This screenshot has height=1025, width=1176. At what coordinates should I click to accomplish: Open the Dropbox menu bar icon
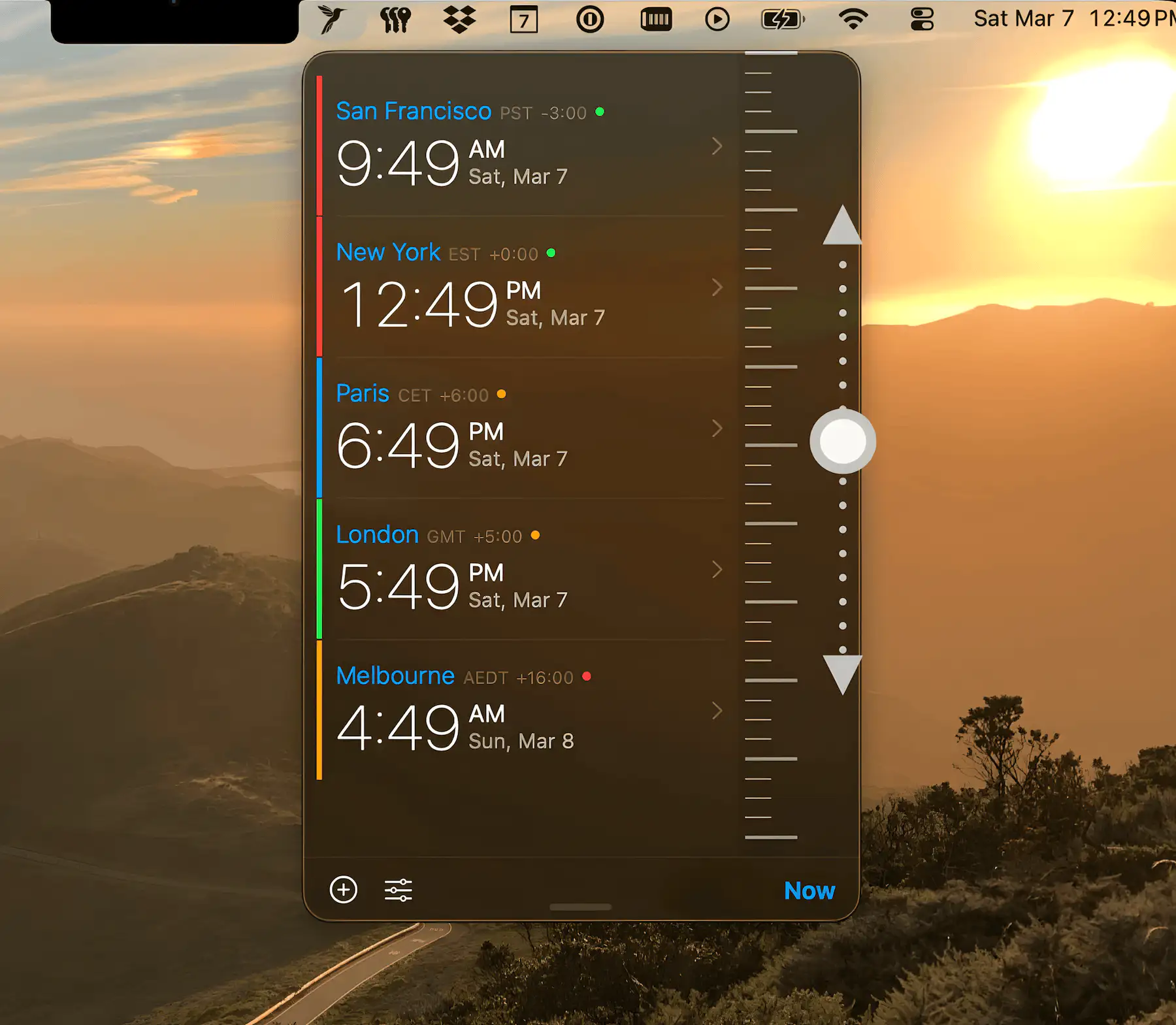(x=459, y=19)
